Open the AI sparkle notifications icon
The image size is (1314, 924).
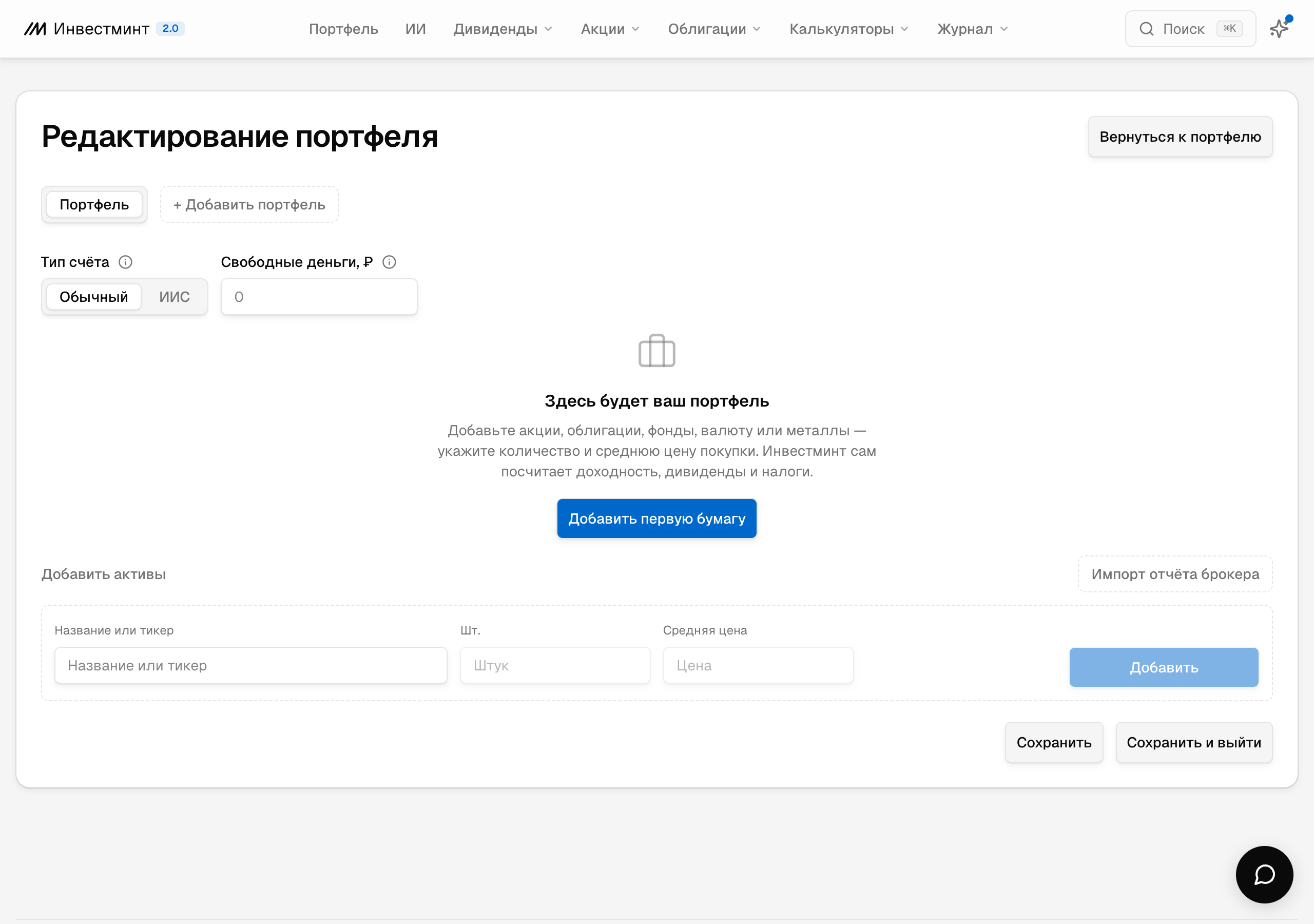pyautogui.click(x=1279, y=28)
